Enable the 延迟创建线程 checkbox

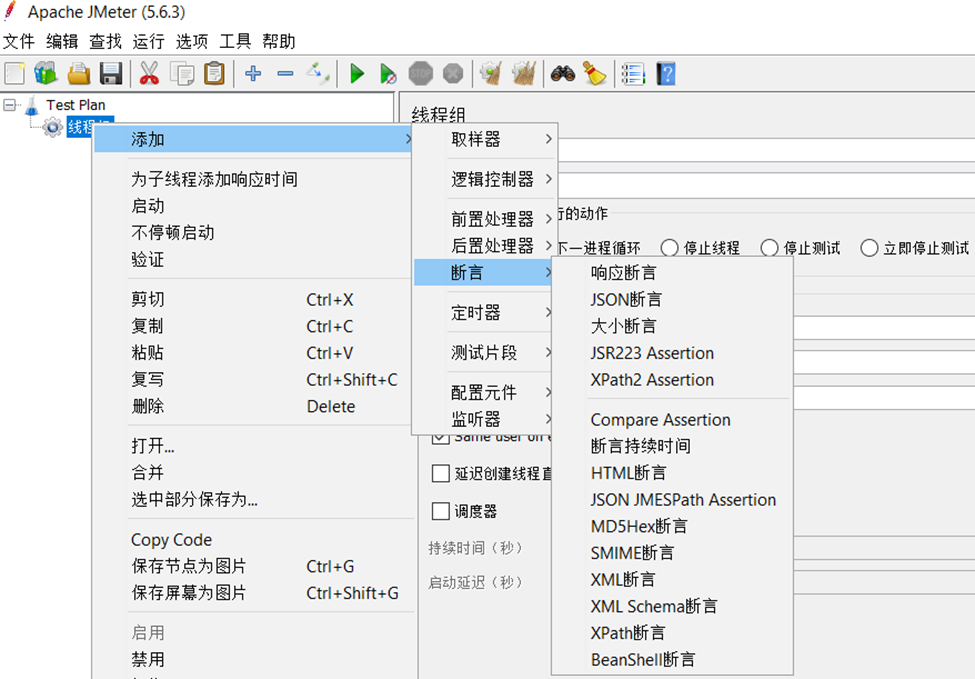(440, 473)
